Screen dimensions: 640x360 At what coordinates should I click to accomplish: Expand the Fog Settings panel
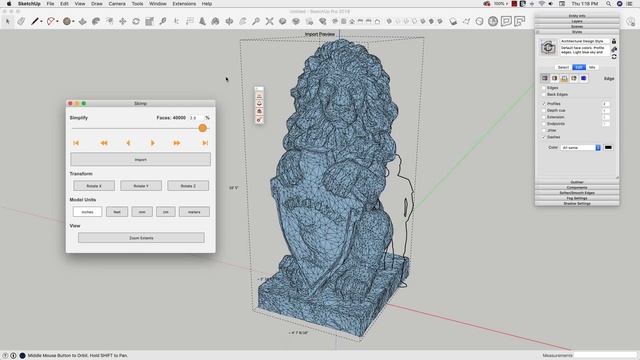[x=577, y=198]
